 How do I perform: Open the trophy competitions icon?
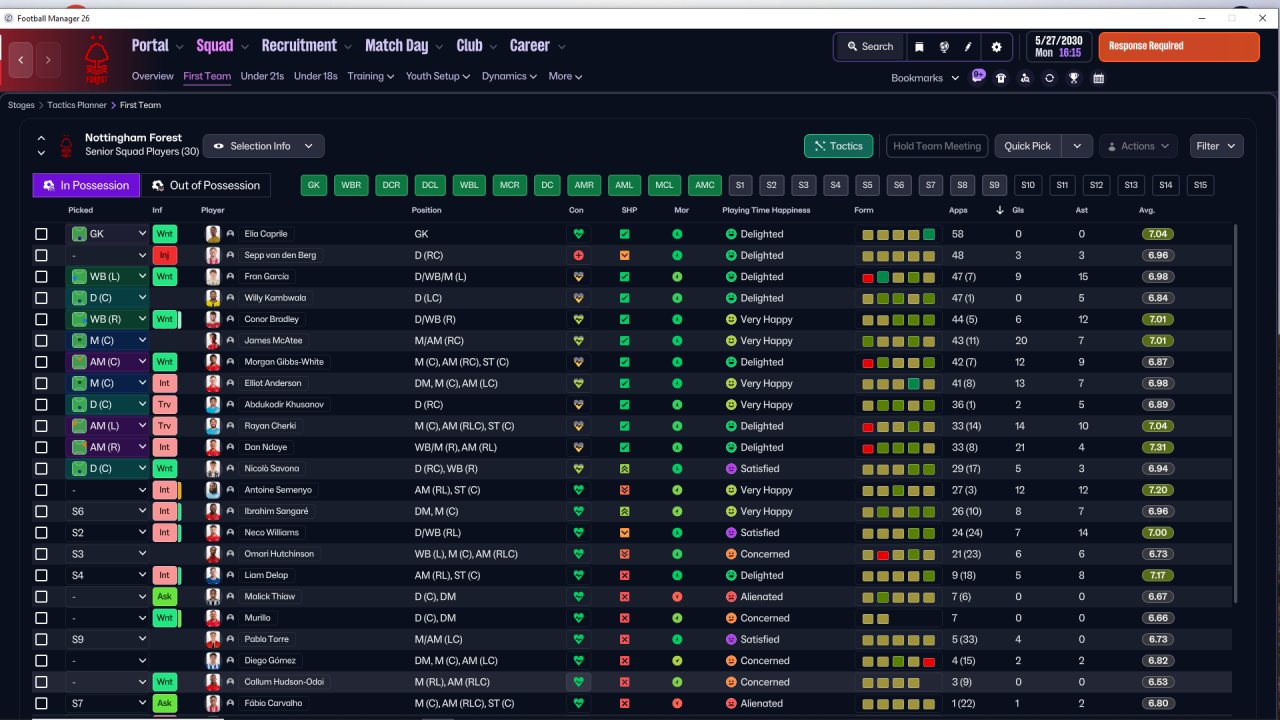click(x=1074, y=78)
